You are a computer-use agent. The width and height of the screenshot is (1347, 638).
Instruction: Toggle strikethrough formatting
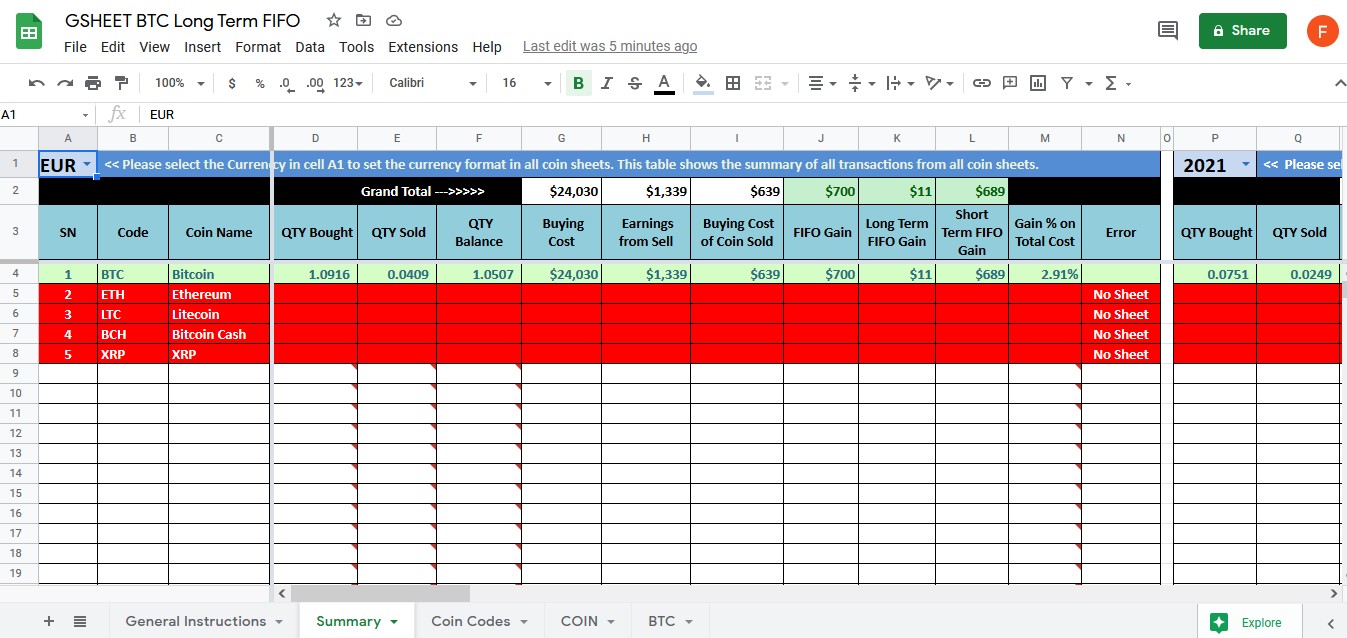coord(634,83)
